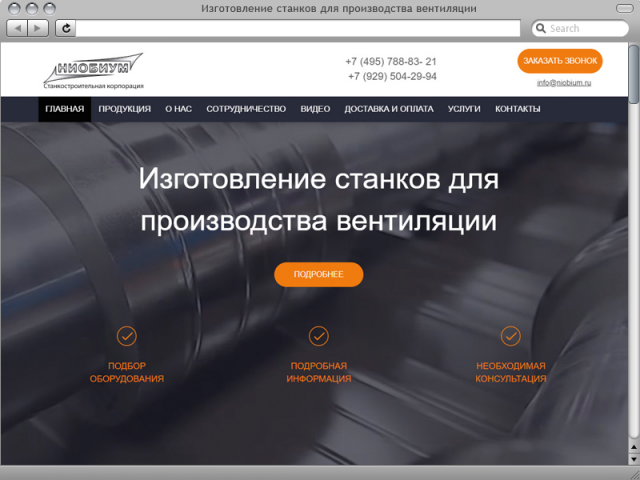
Task: Click the scrollbar up arrow near the bottom
Action: pos(634,448)
